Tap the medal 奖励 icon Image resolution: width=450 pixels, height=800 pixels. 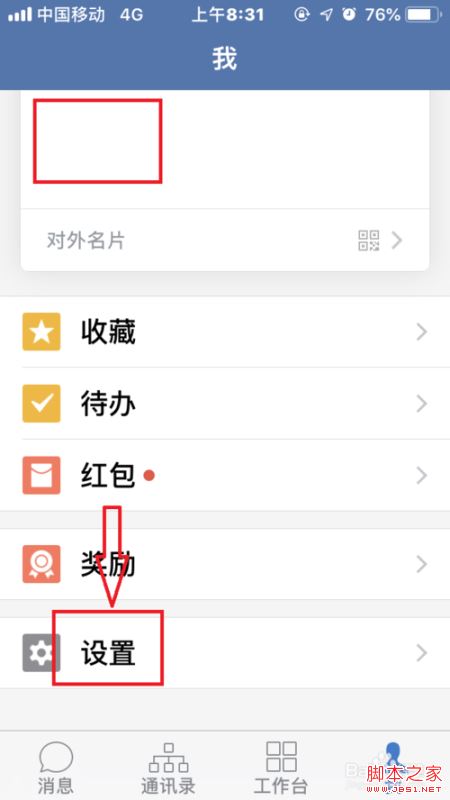pyautogui.click(x=41, y=564)
